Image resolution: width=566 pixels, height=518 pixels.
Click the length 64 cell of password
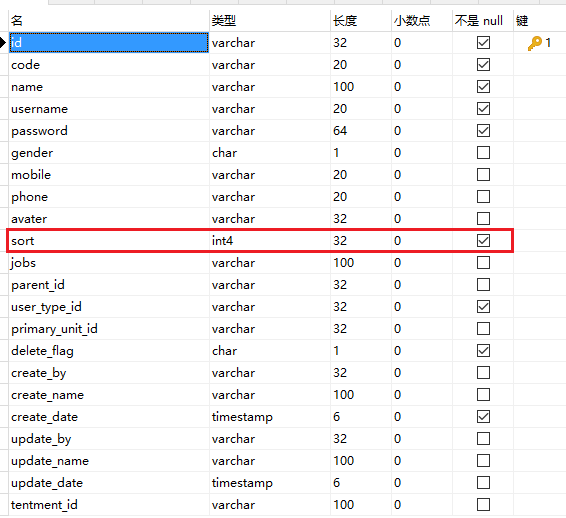(361, 131)
